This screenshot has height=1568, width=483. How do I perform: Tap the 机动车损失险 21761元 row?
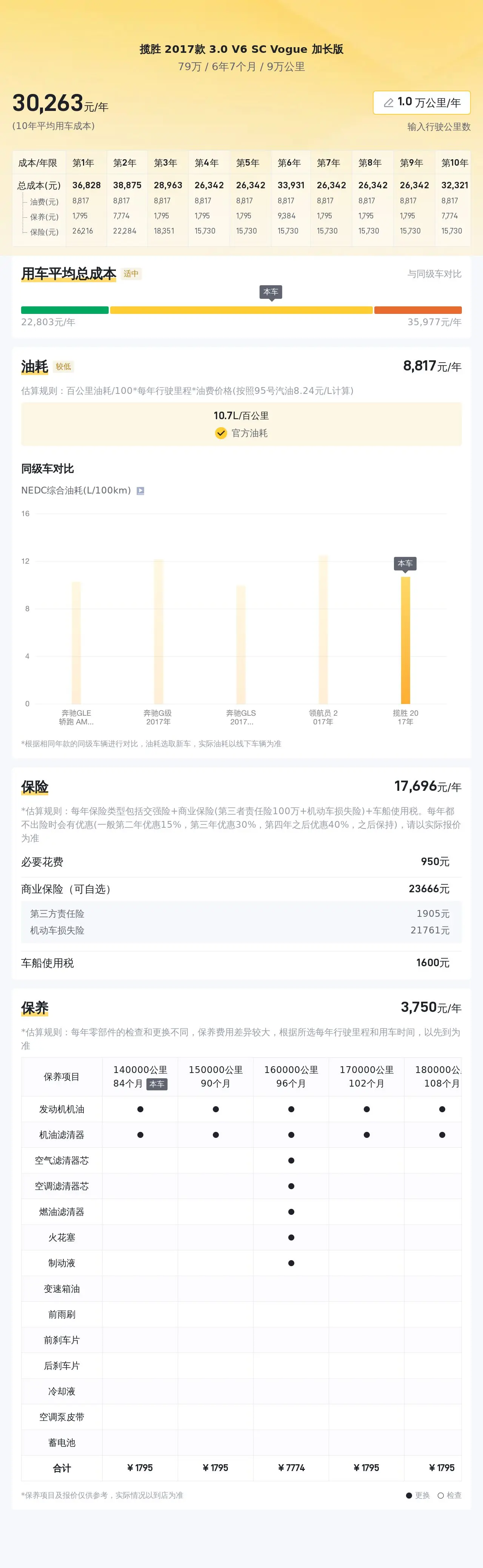241,930
